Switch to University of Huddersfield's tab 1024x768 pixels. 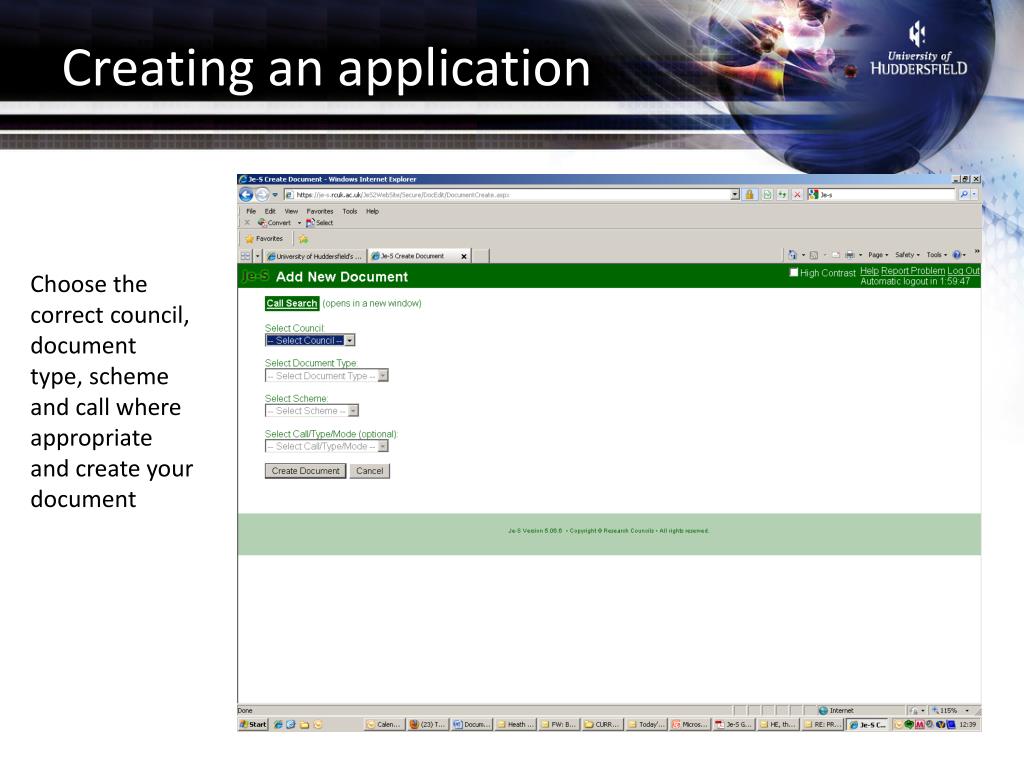click(314, 256)
